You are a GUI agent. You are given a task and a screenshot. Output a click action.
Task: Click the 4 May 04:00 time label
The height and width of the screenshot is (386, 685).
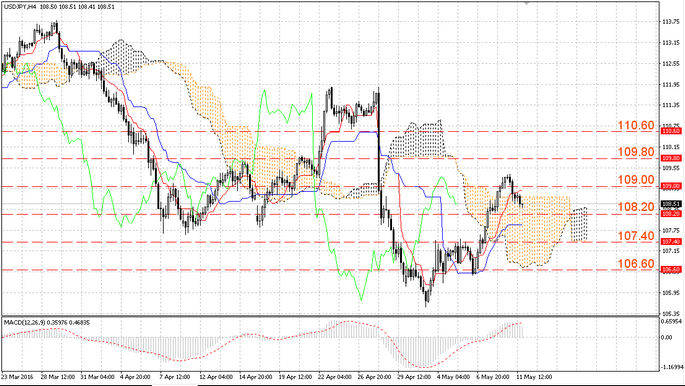[x=453, y=377]
